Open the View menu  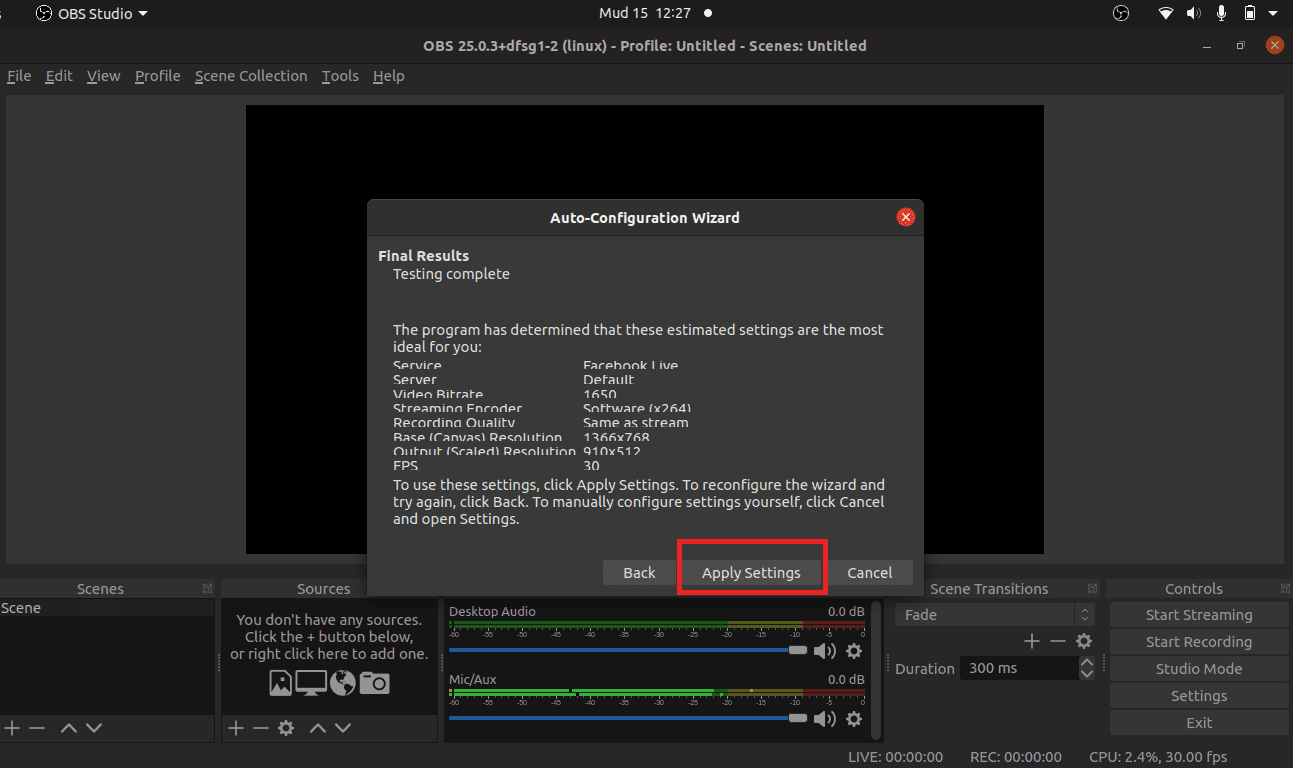click(x=103, y=76)
